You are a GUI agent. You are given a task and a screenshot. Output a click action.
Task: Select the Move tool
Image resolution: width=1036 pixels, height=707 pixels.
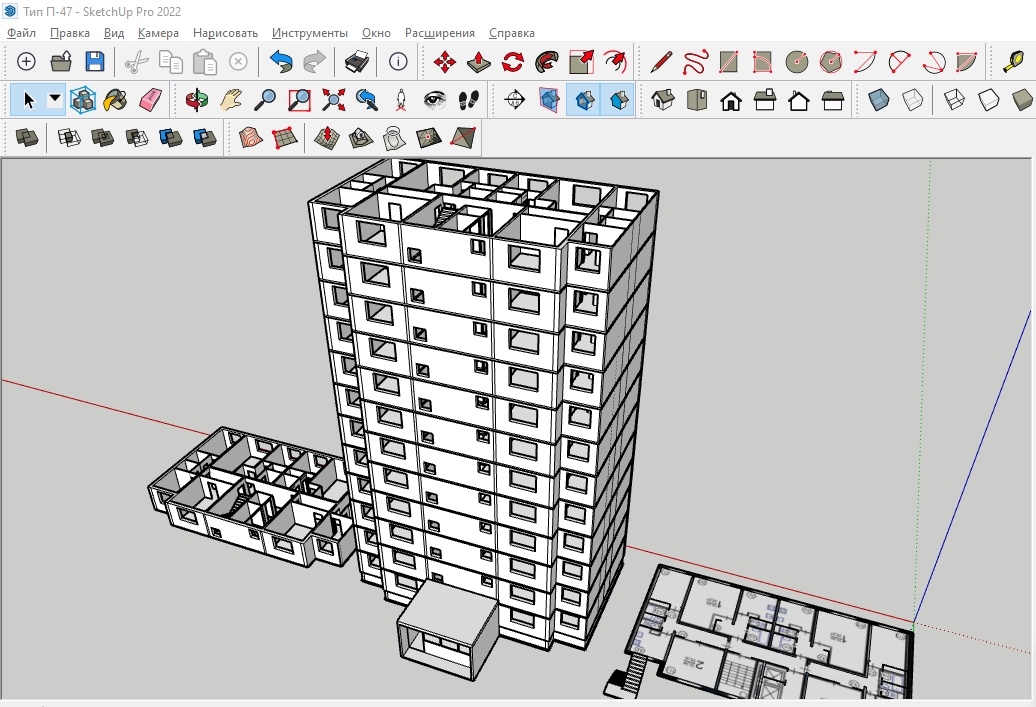[444, 62]
